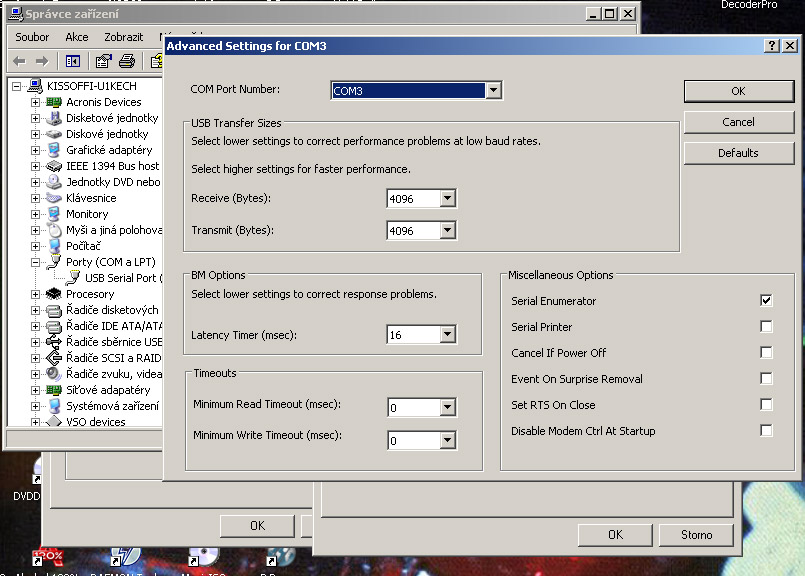Select the USB Serial Port device icon
This screenshot has height=576, width=805.
[x=72, y=278]
